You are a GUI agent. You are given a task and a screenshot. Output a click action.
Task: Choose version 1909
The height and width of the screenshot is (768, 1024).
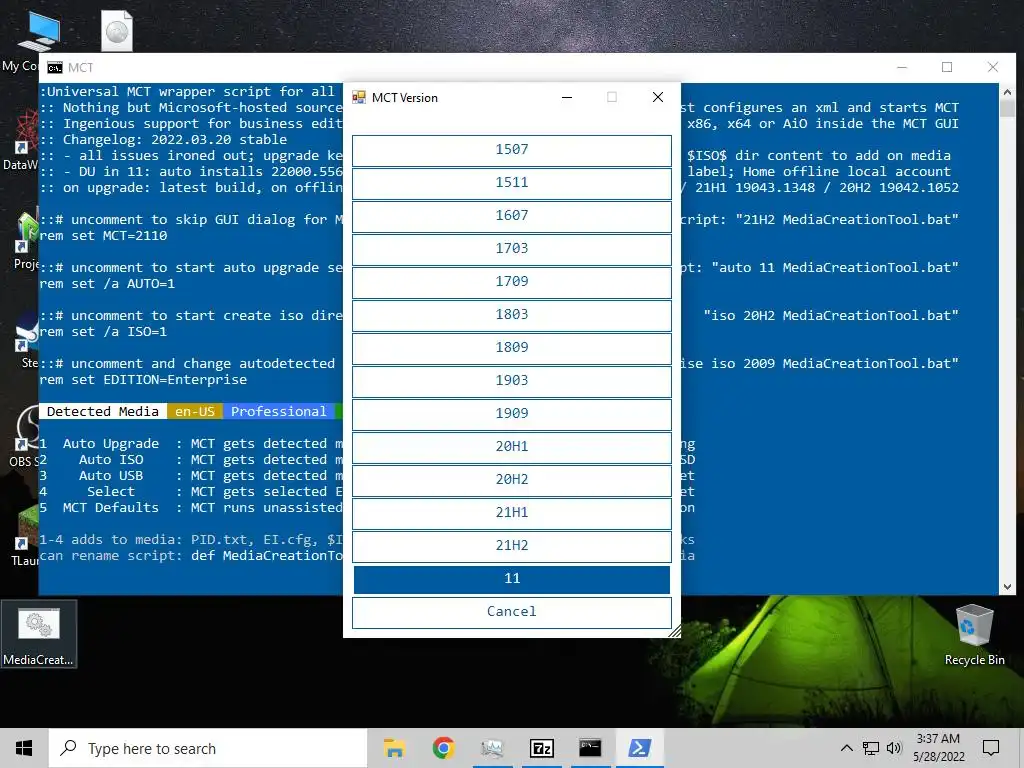tap(511, 414)
